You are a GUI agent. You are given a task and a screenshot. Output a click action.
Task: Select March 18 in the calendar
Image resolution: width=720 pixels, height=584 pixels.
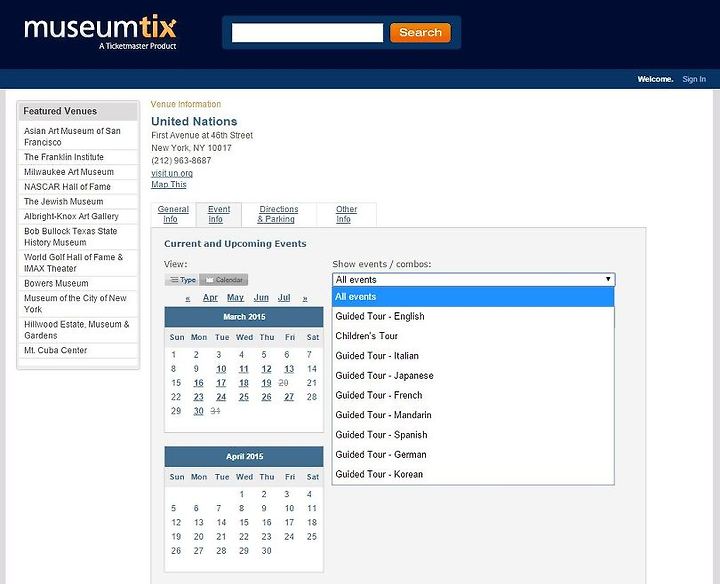[244, 383]
